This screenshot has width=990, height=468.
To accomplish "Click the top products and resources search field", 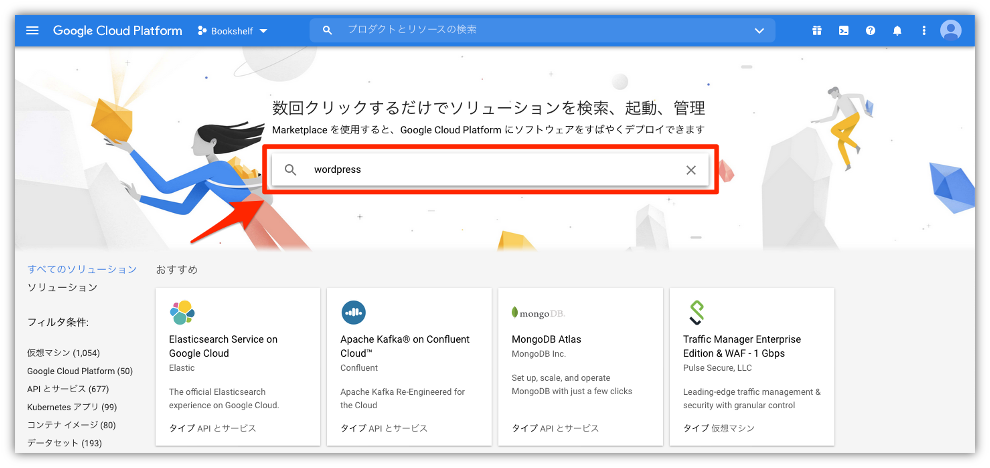I will click(542, 30).
